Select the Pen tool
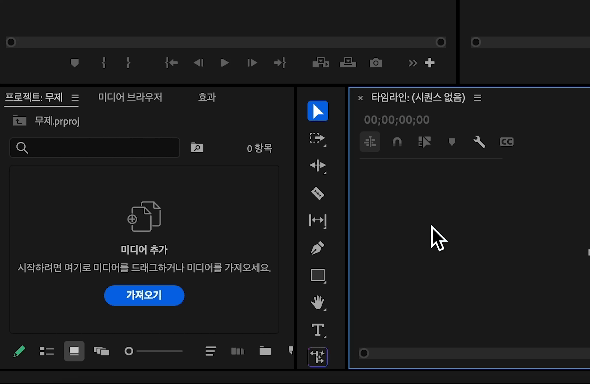Screen dimensions: 590x384 pos(318,248)
